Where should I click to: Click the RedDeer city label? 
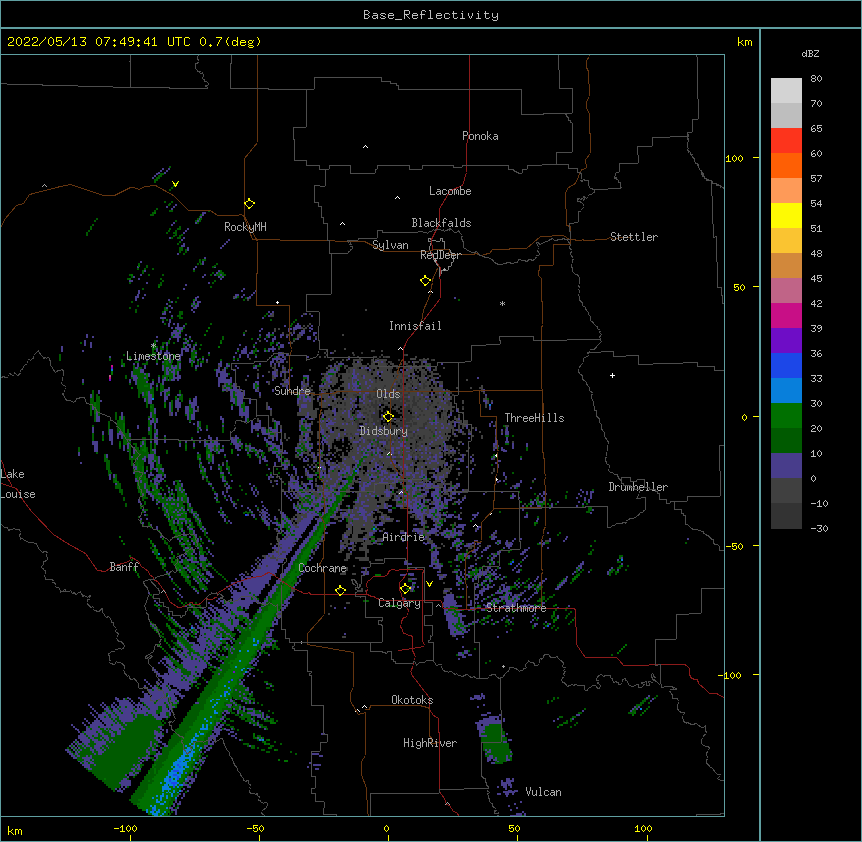point(440,255)
